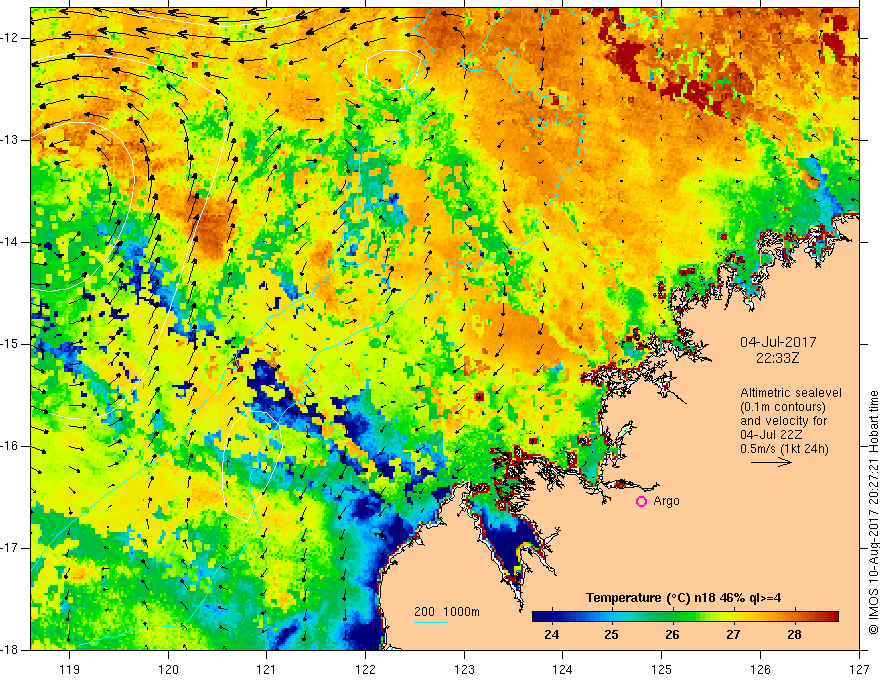This screenshot has height=680, width=880.
Task: Click the '0.5m/s (1kt 24h)' text
Action: [784, 449]
